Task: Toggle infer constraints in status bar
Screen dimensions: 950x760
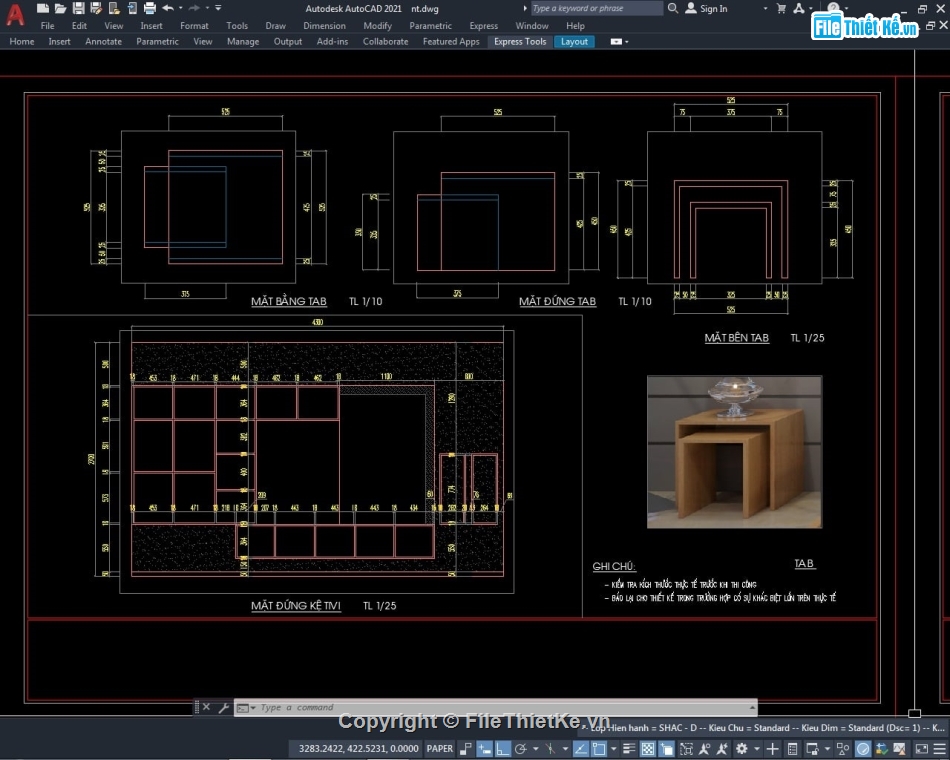Action: coord(465,748)
